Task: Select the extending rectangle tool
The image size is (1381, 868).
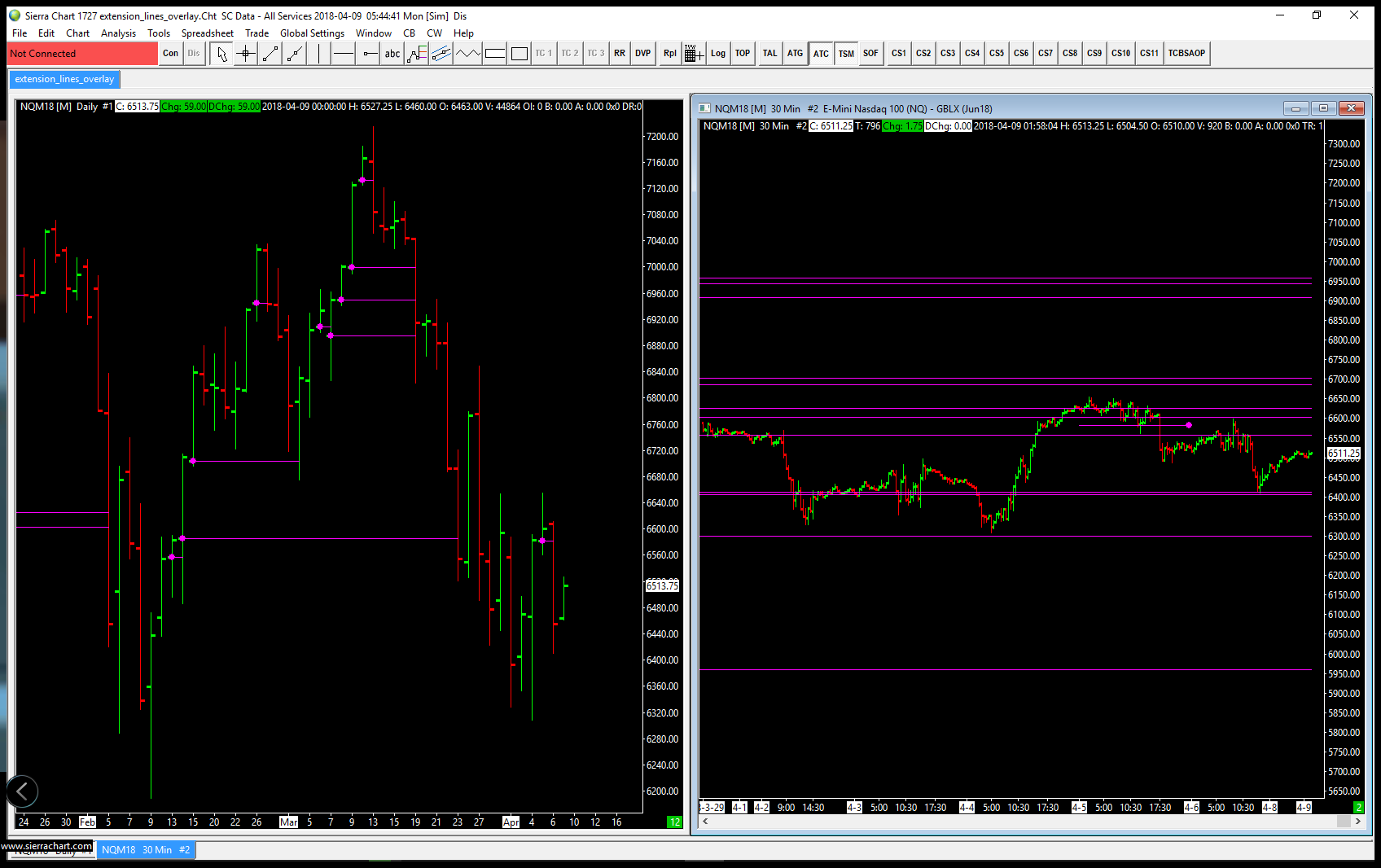Action: 519,54
